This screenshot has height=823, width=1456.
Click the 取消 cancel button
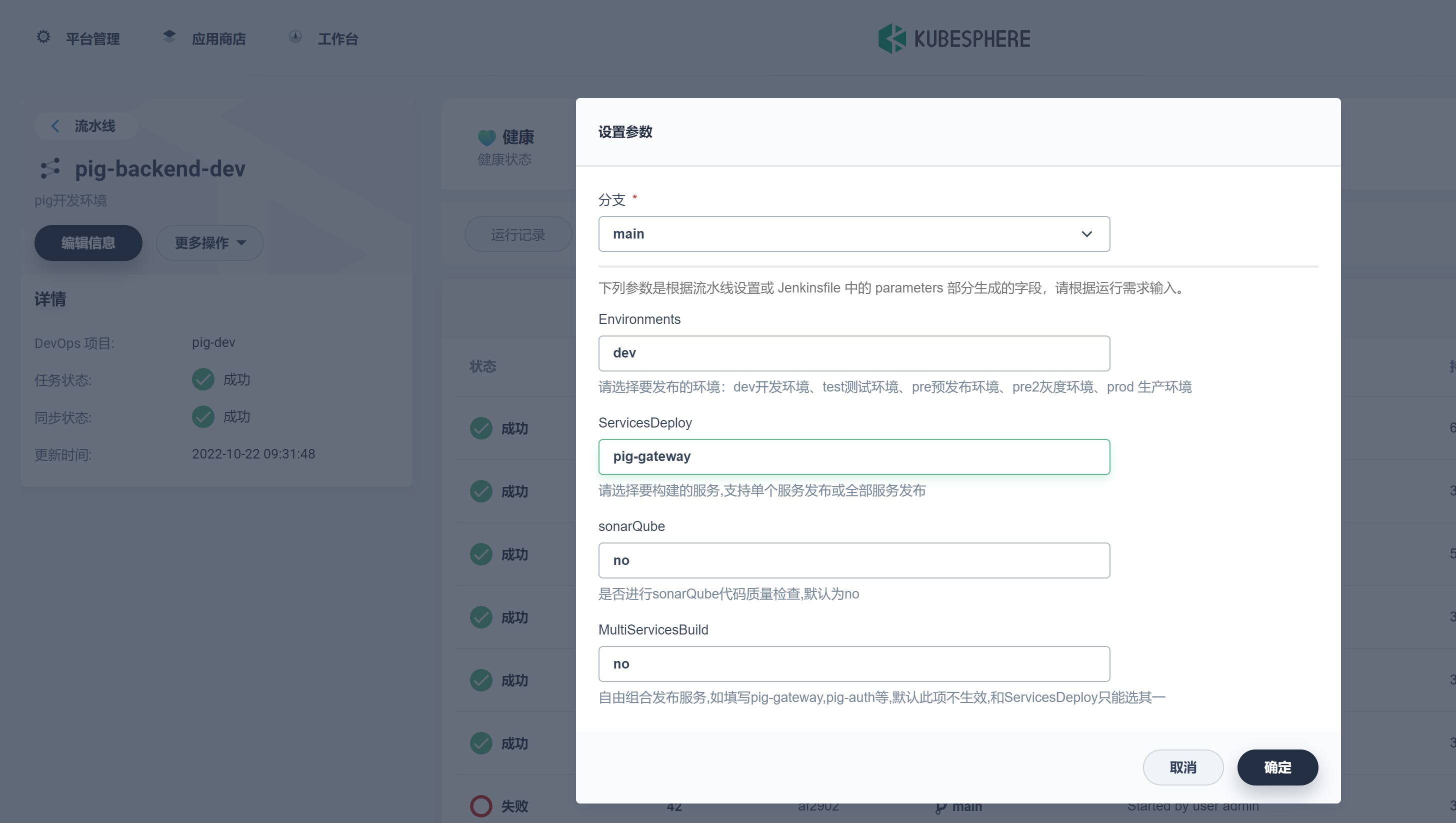point(1183,767)
